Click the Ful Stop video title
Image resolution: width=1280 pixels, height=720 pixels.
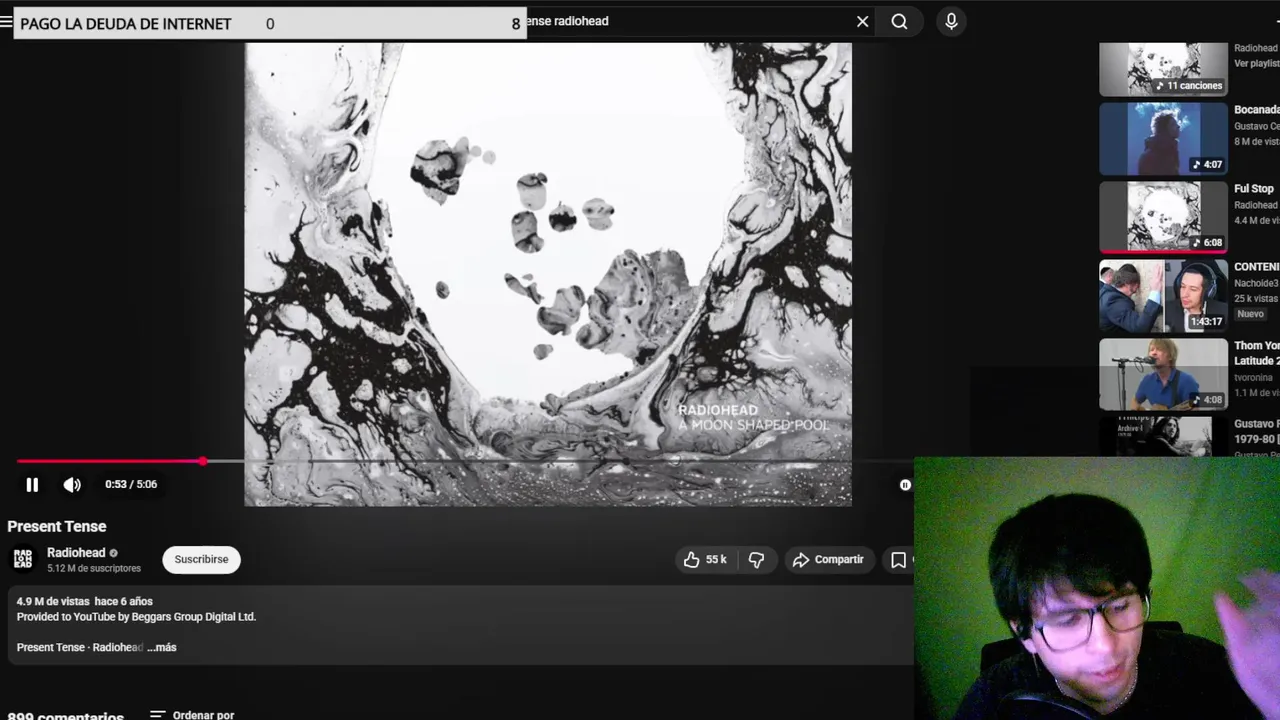coord(1254,189)
